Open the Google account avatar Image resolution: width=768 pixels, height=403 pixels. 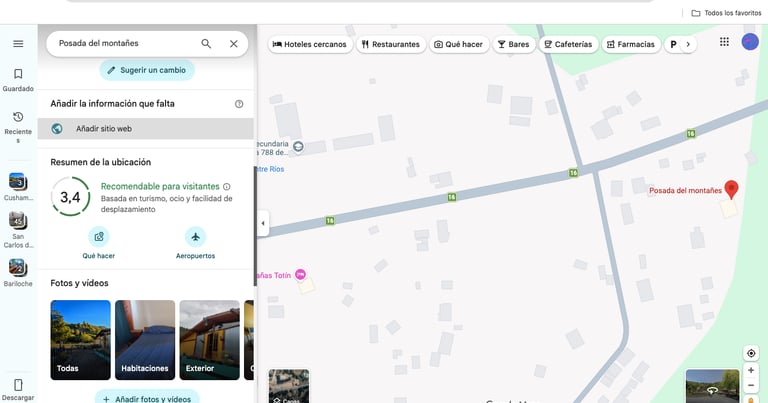pos(750,42)
